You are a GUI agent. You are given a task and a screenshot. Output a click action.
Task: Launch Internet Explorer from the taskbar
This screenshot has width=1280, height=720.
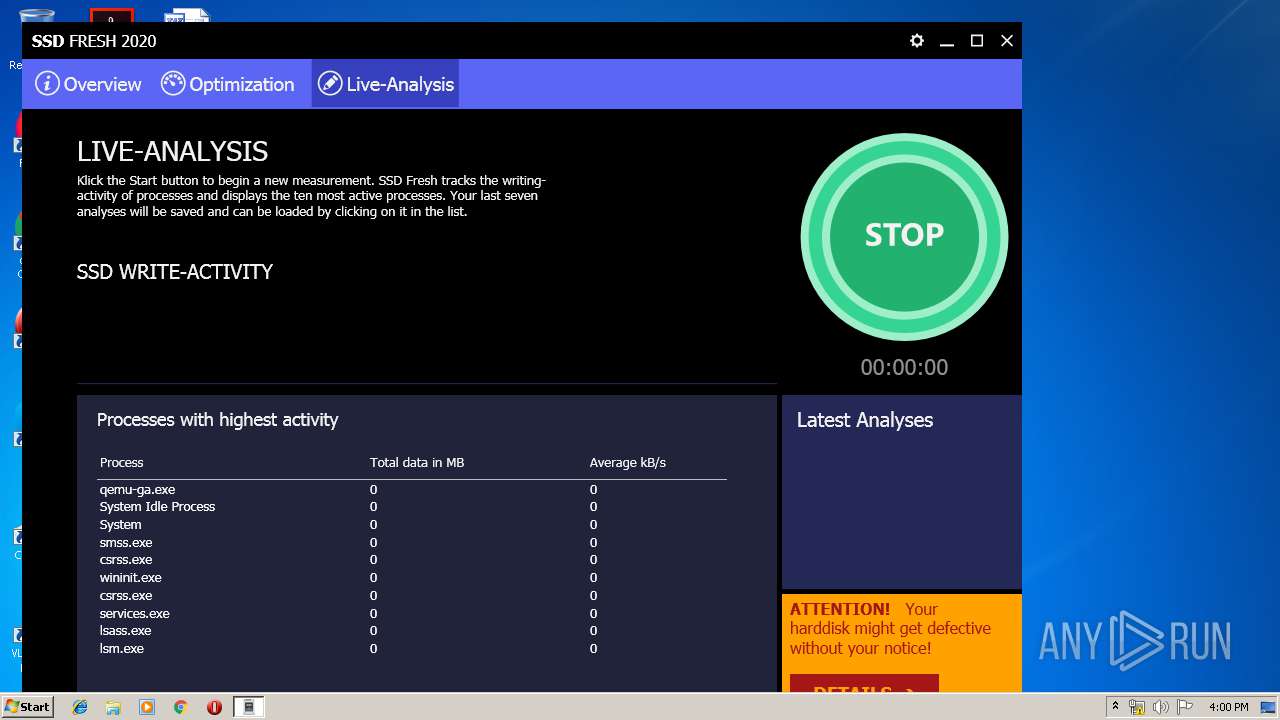pos(80,707)
